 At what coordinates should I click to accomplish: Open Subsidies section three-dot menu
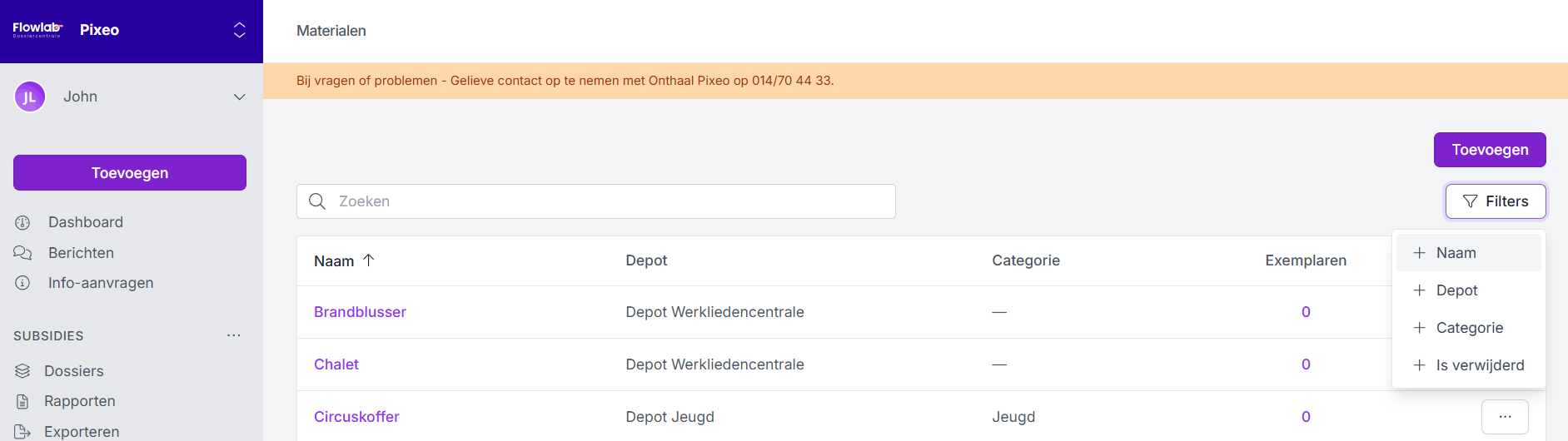pos(234,335)
